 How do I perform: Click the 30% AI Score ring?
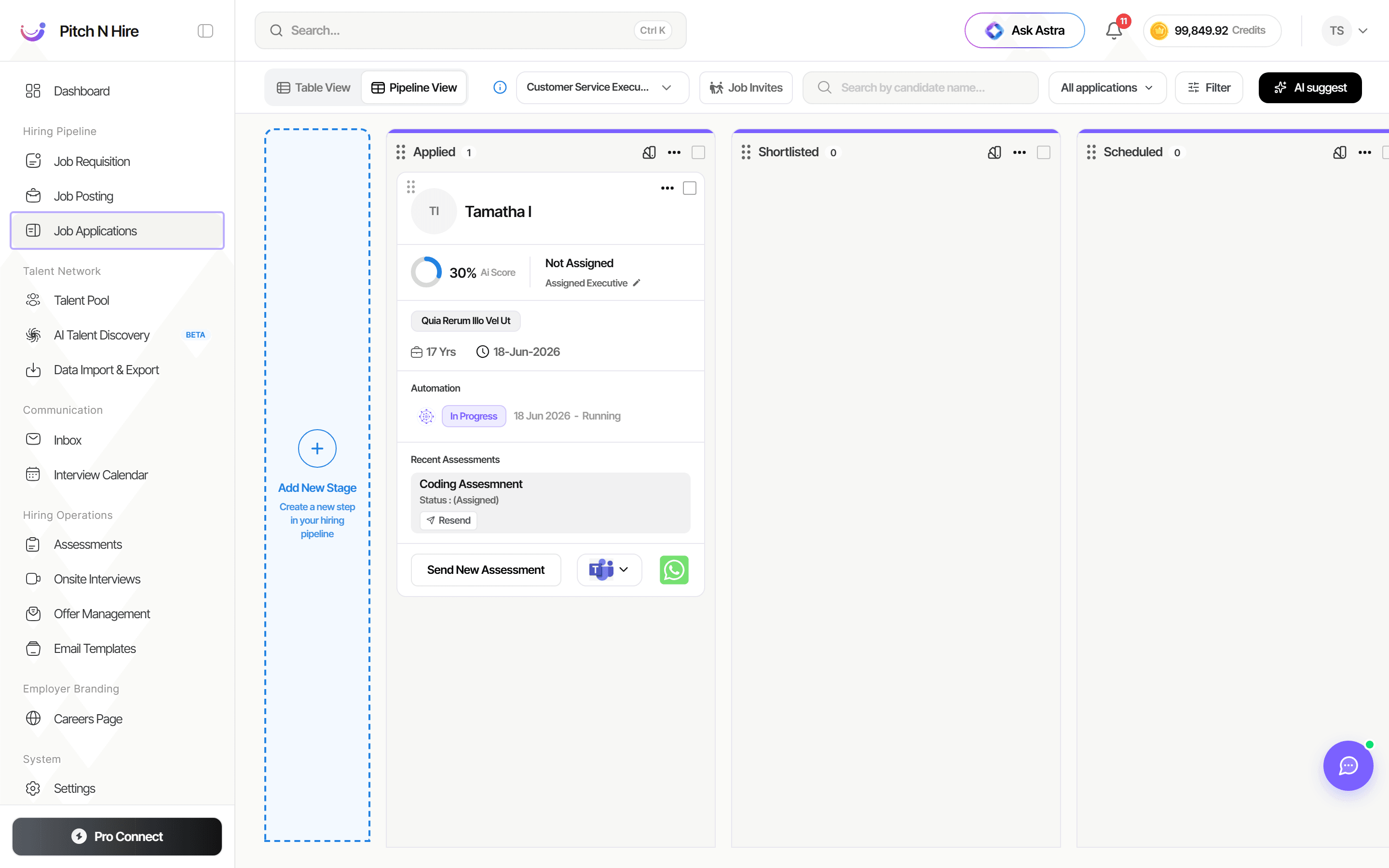pyautogui.click(x=426, y=272)
